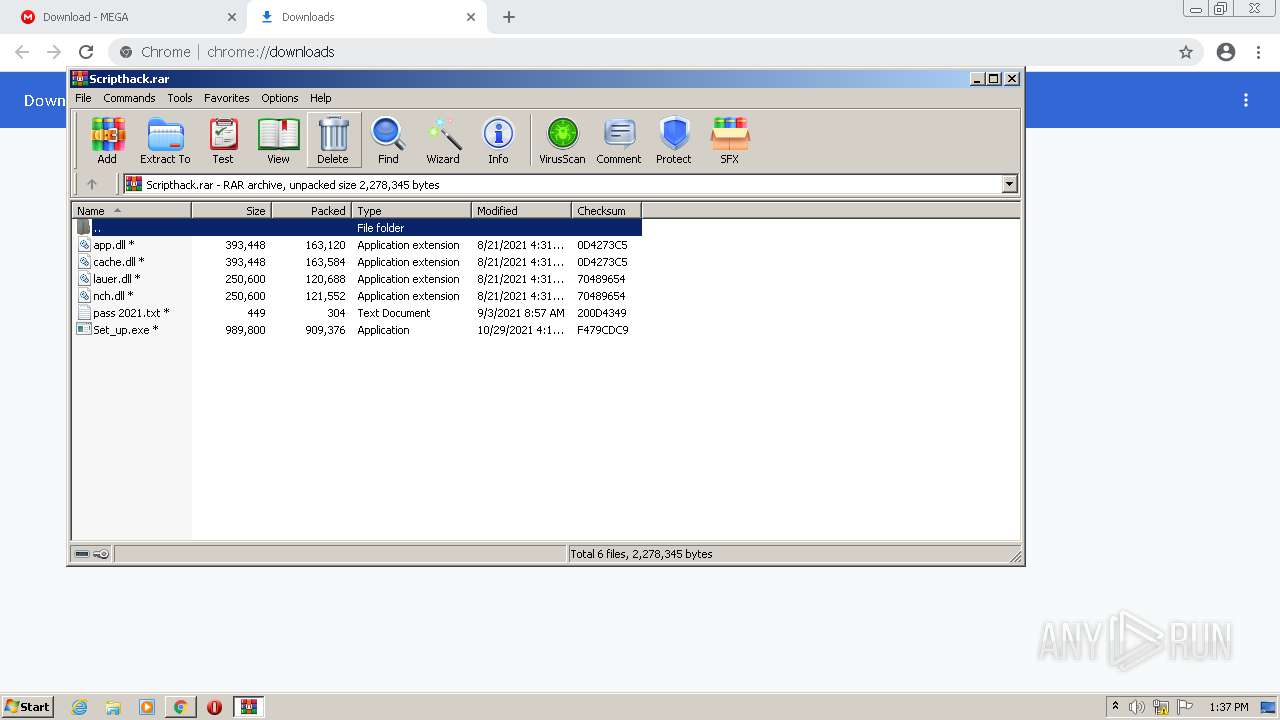Open Internet Explorer from taskbar
This screenshot has width=1280, height=720.
click(80, 707)
